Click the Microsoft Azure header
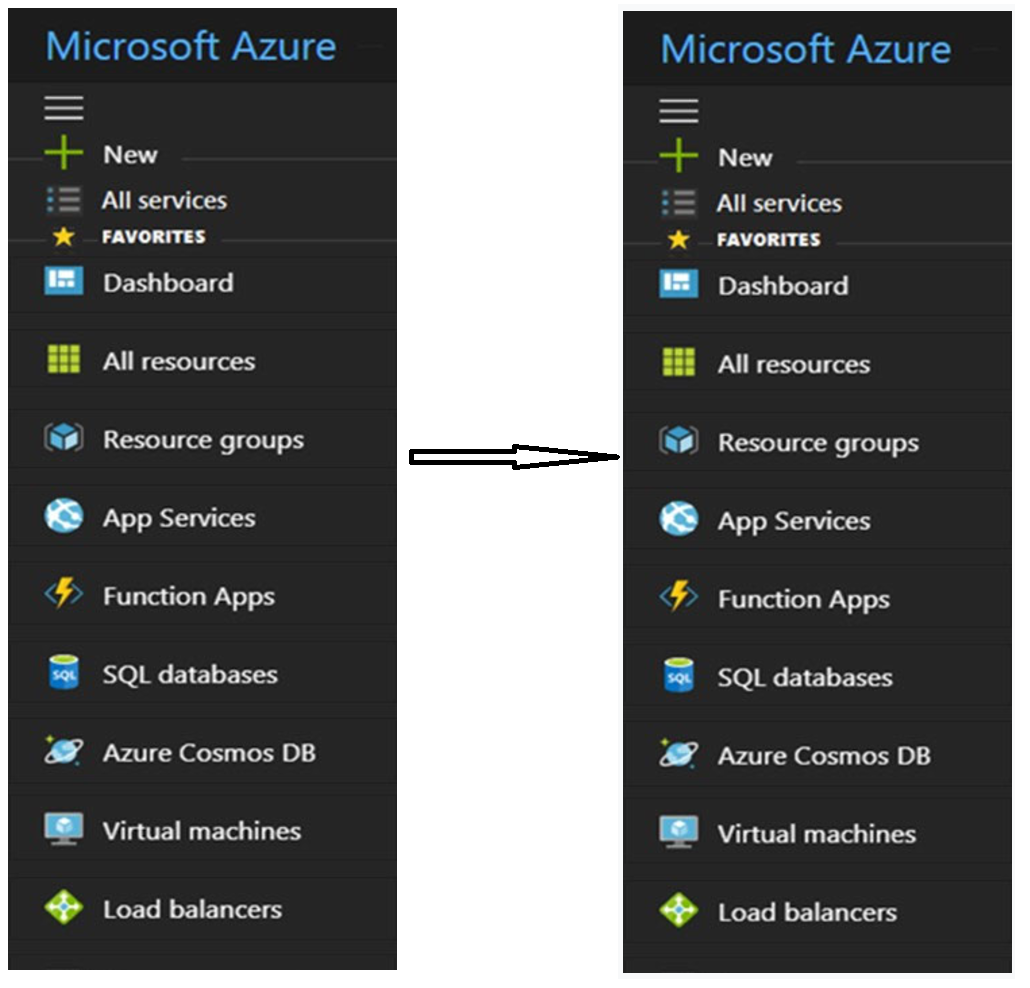Viewport: 1030px width, 988px height. pyautogui.click(x=192, y=45)
